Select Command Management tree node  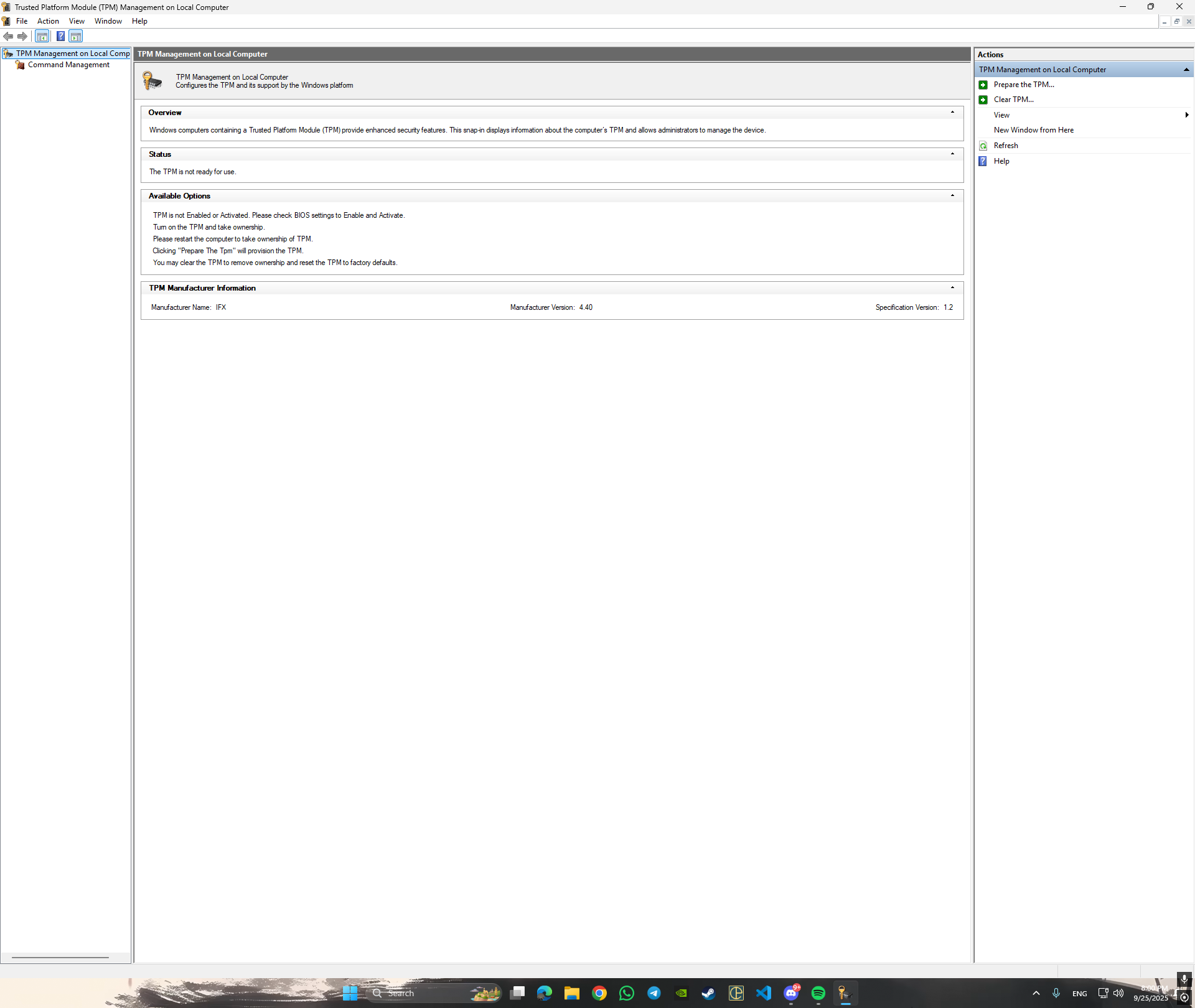coord(68,65)
